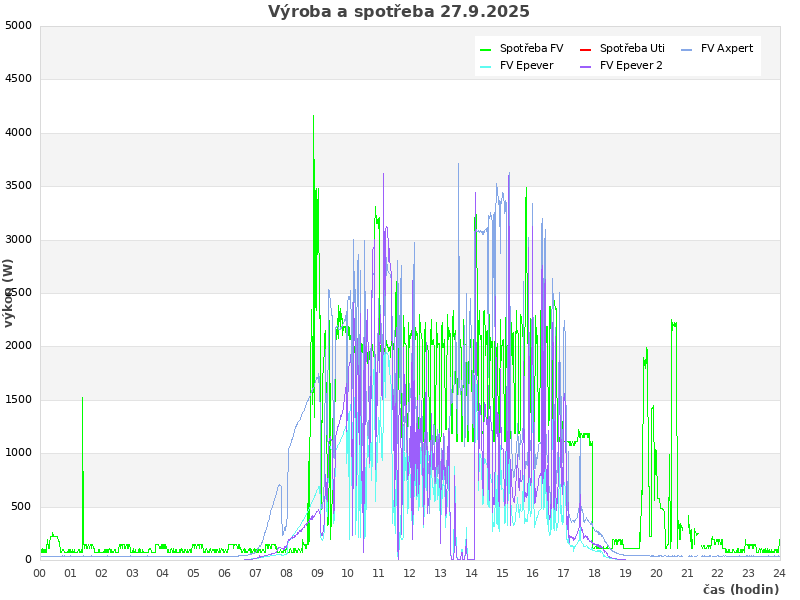Click the blue FV Axpert legend swatch
The width and height of the screenshot is (800, 600).
pyautogui.click(x=687, y=49)
